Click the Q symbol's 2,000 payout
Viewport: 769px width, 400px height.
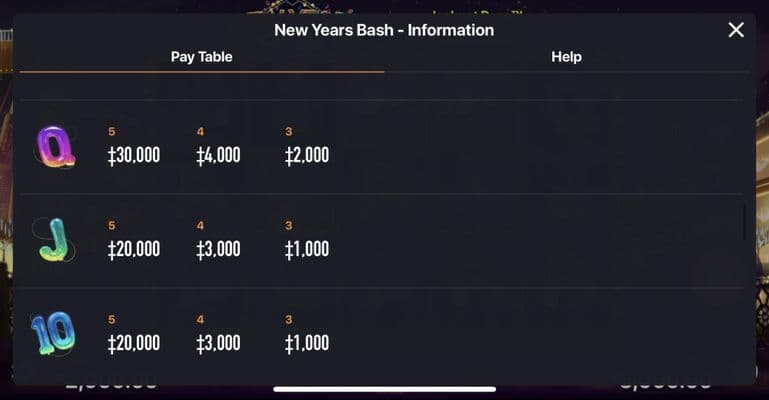[306, 155]
